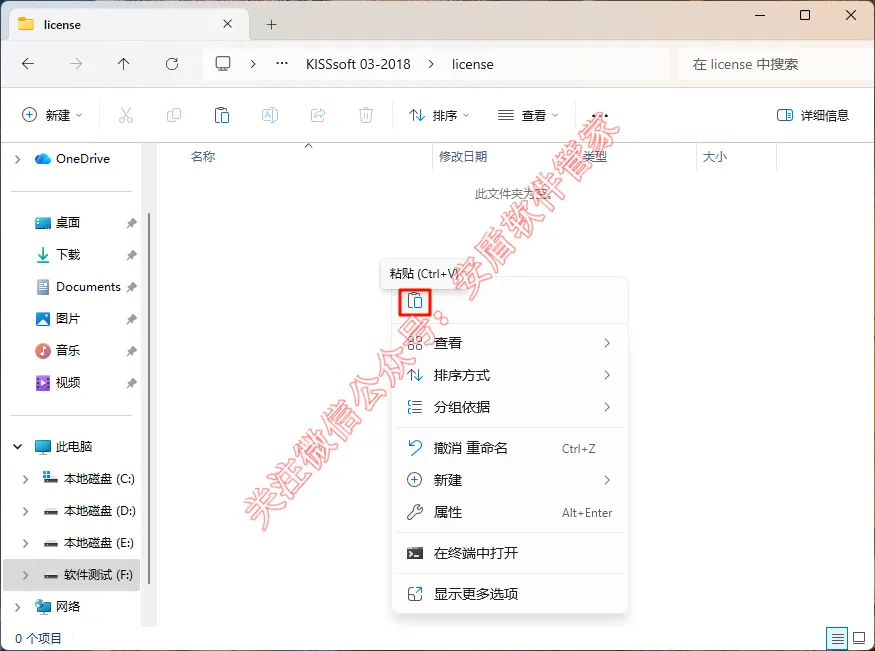Choose 显示更多选项 in context menu
The width and height of the screenshot is (875, 651).
(510, 594)
